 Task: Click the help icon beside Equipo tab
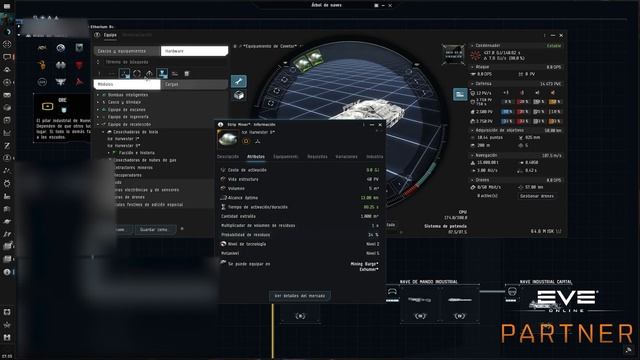pyautogui.click(x=97, y=35)
